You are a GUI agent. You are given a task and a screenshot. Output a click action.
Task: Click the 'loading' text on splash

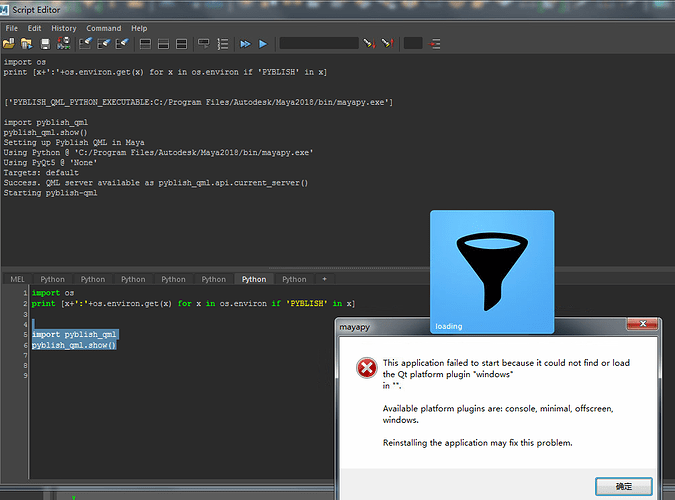tap(449, 326)
